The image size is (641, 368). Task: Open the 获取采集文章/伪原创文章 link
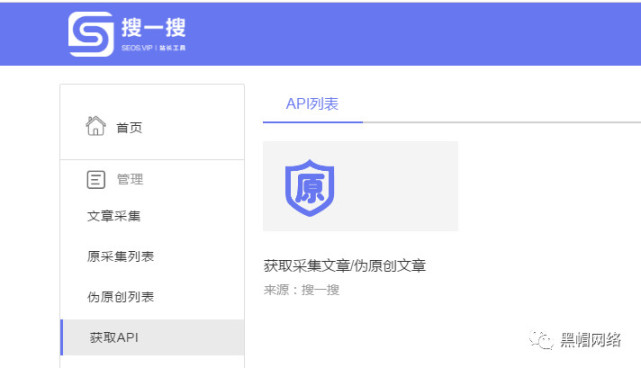(x=345, y=266)
